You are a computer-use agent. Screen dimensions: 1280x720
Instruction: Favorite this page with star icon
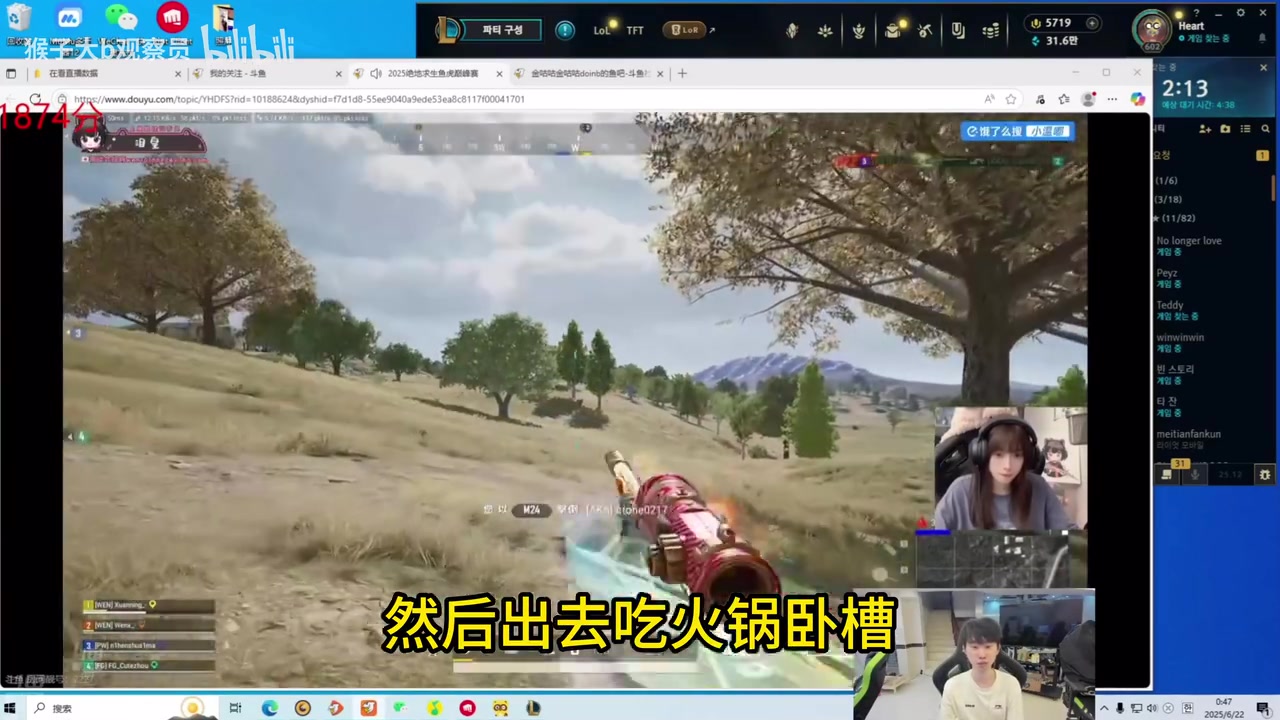pyautogui.click(x=1011, y=99)
